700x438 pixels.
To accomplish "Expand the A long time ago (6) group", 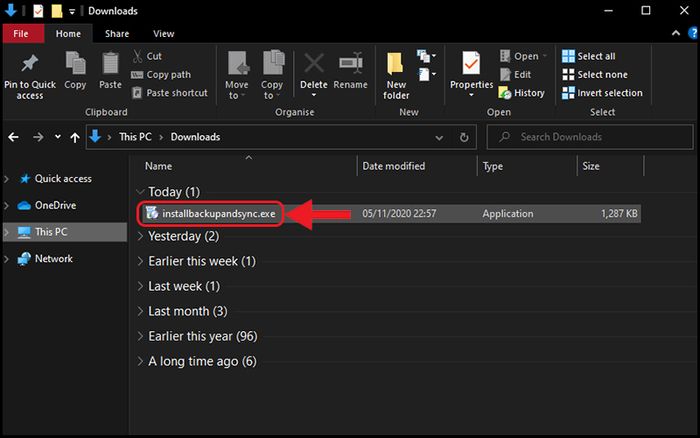I will [x=140, y=361].
